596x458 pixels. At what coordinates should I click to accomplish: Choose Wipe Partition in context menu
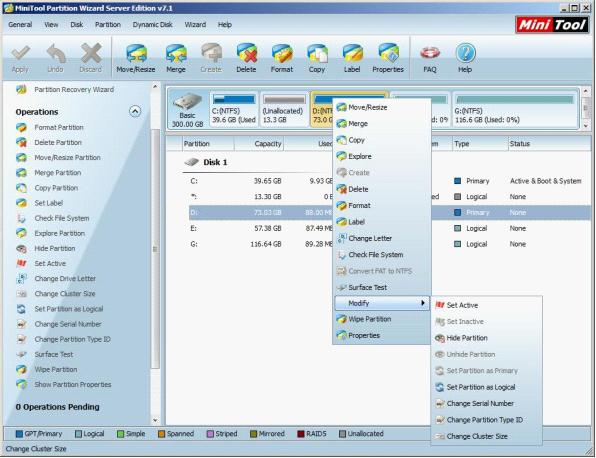tap(382, 319)
